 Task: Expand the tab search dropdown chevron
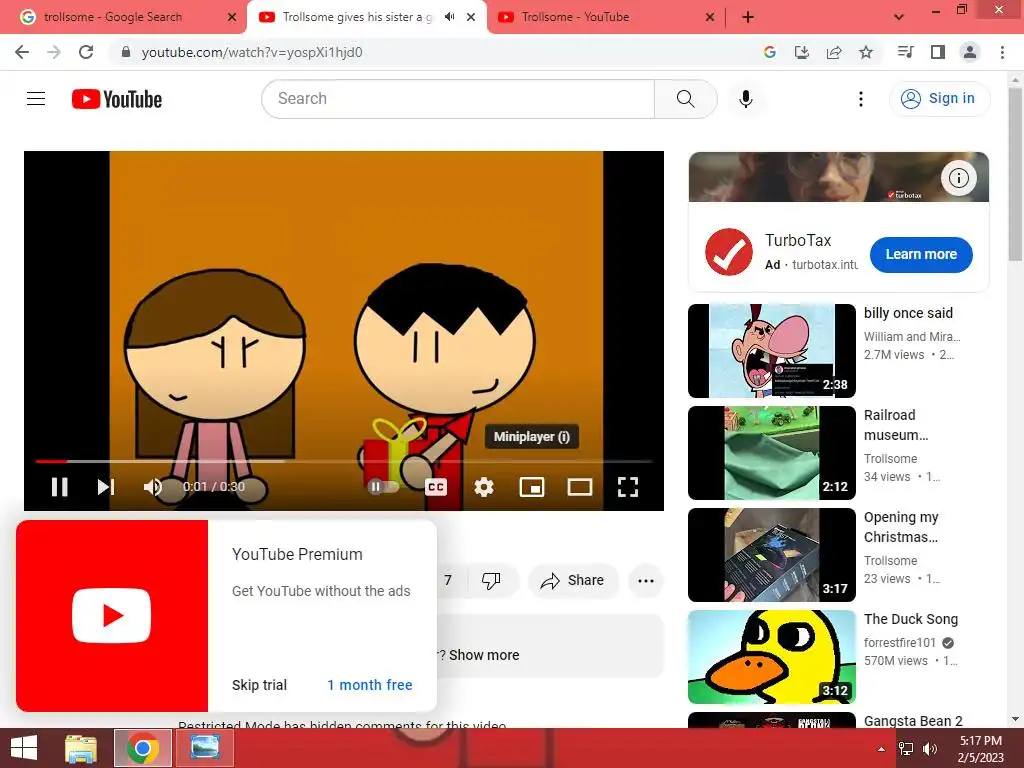(x=899, y=17)
